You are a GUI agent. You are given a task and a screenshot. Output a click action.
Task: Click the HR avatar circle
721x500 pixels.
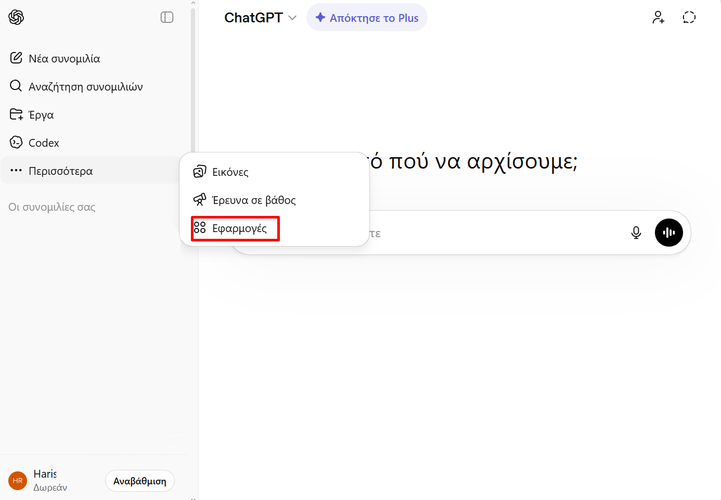click(18, 481)
